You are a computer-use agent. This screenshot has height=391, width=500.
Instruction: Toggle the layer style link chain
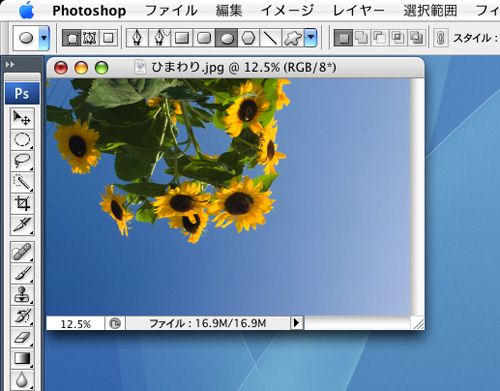tap(440, 38)
